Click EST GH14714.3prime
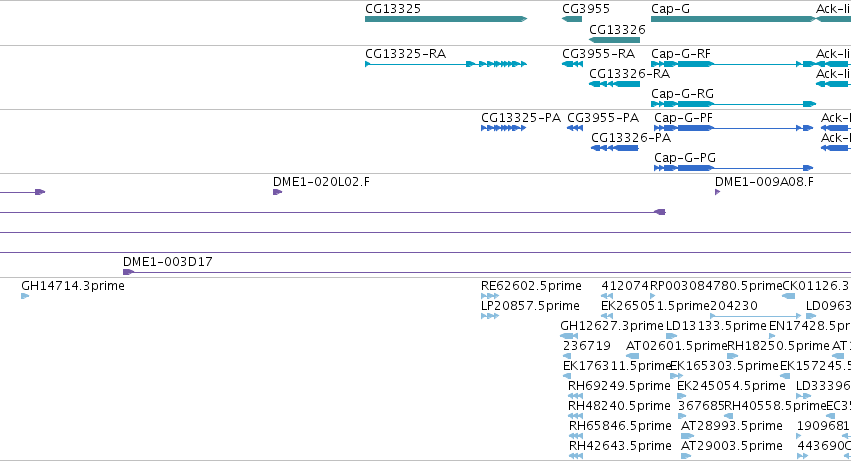Image resolution: width=851 pixels, height=461 pixels. coord(25,296)
